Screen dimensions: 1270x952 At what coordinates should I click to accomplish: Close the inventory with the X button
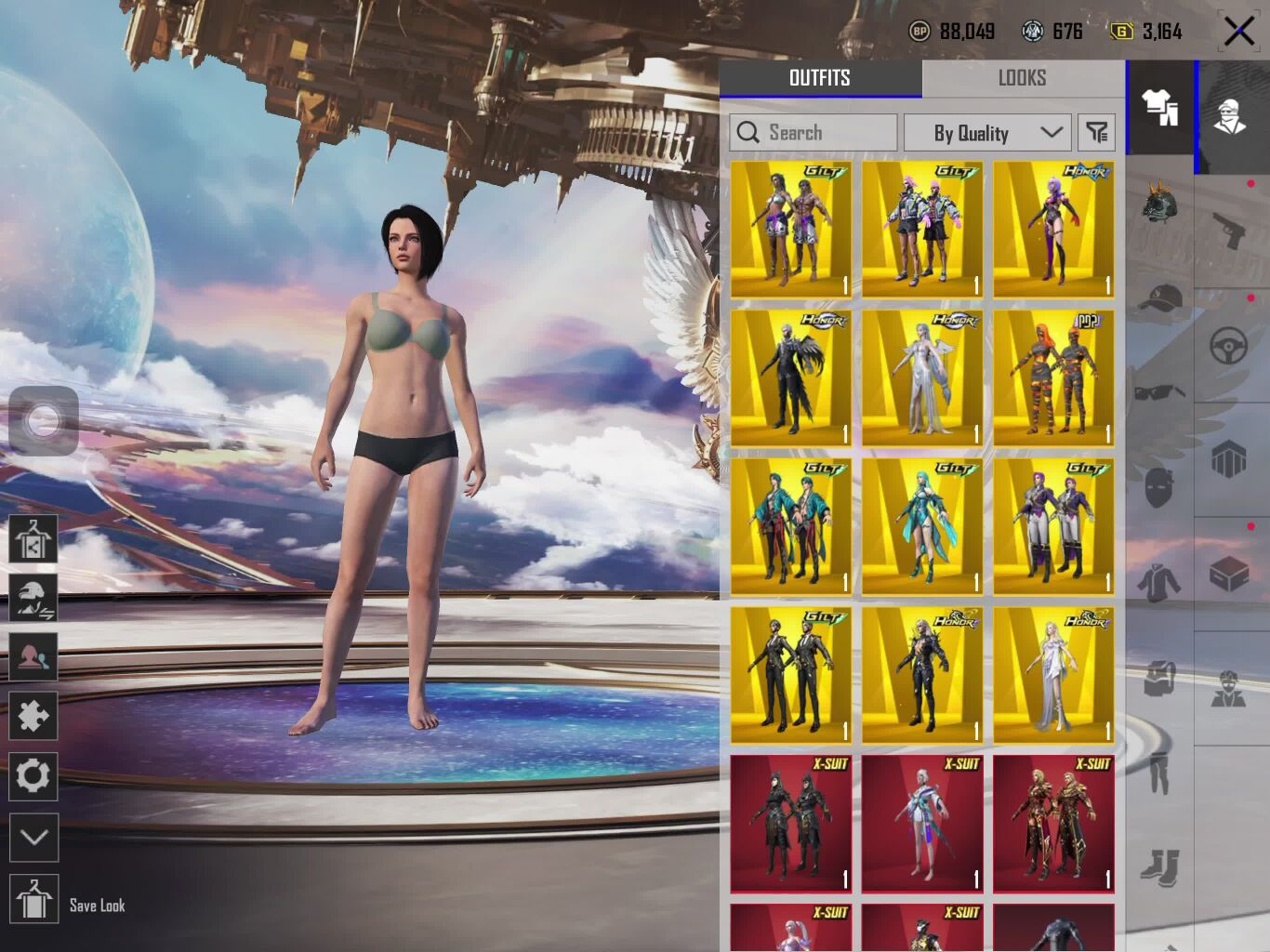pyautogui.click(x=1238, y=32)
